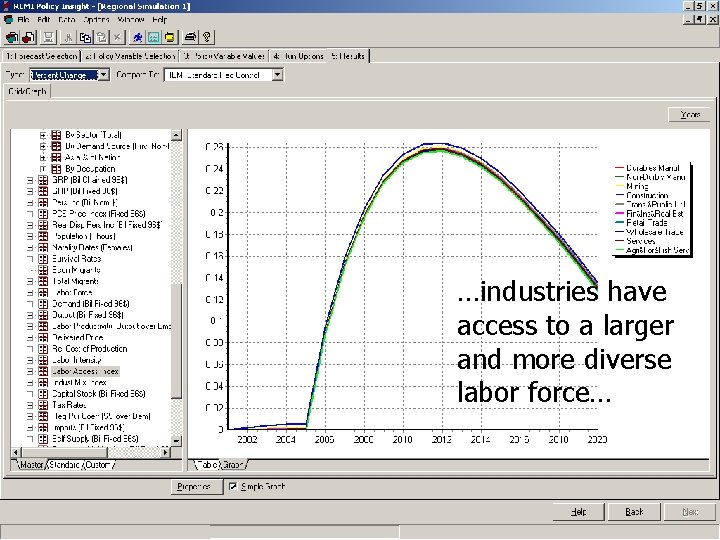Expand the Population (Thous) tree node
The width and height of the screenshot is (720, 540).
[30, 236]
